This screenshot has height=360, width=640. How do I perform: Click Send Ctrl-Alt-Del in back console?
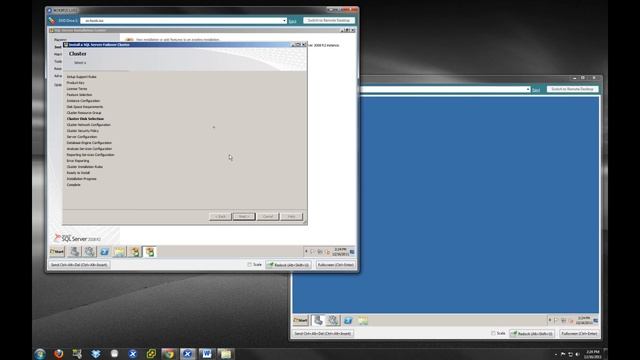click(x=323, y=333)
